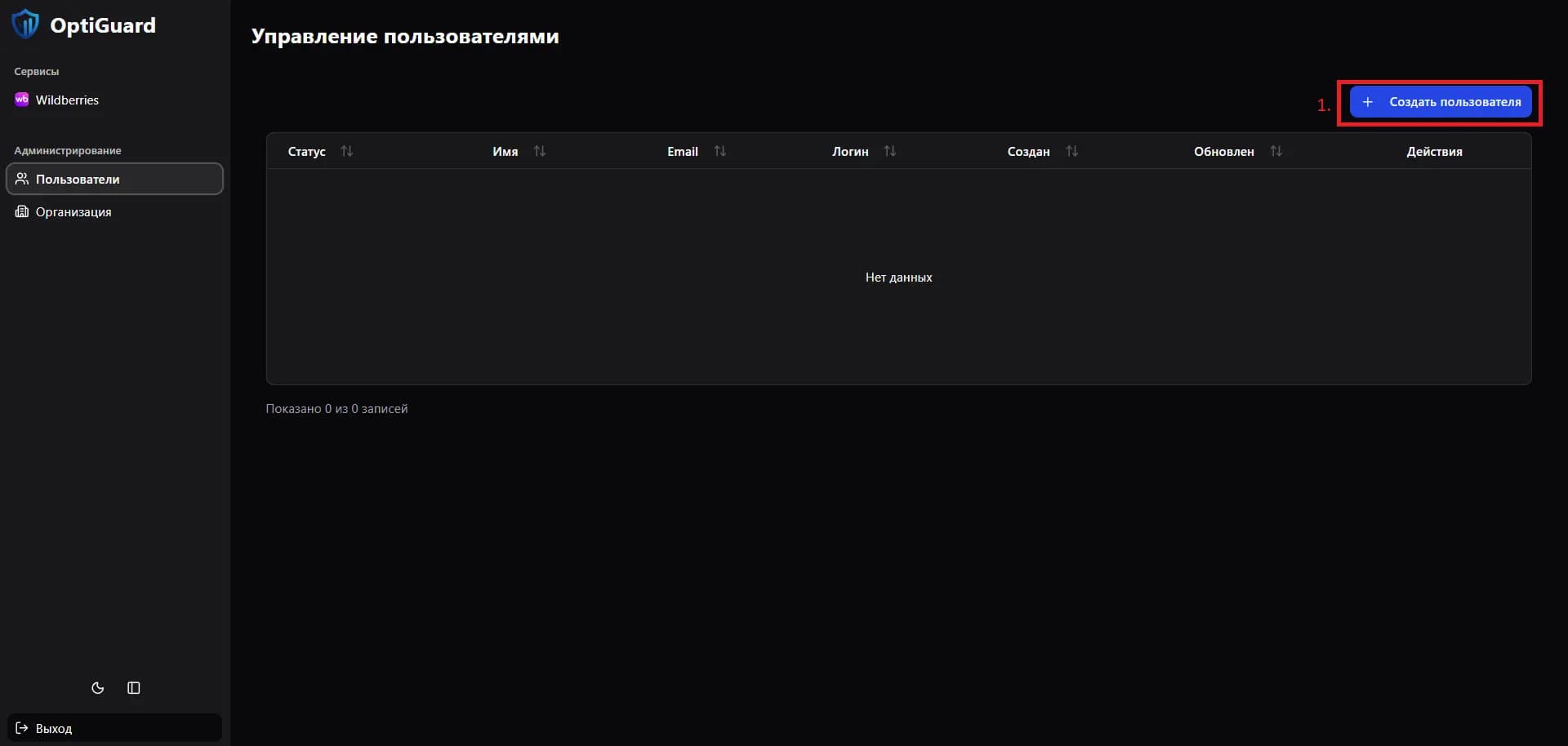Screen dimensions: 1568x746
Task: Click the building icon beside Организация
Action: pos(22,211)
